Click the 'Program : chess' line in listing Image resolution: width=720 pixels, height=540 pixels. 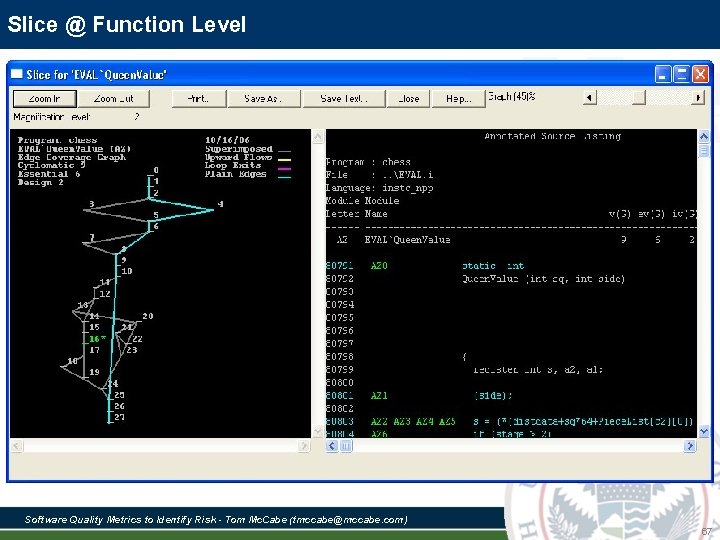click(x=368, y=162)
